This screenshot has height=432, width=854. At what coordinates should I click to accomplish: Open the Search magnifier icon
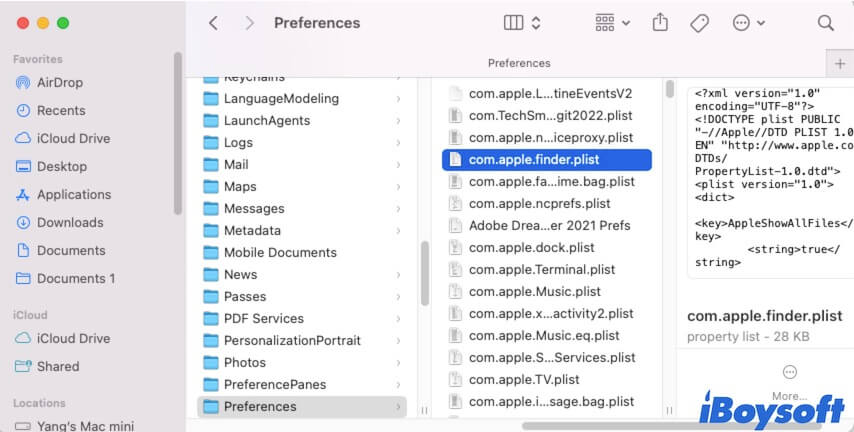(x=825, y=22)
